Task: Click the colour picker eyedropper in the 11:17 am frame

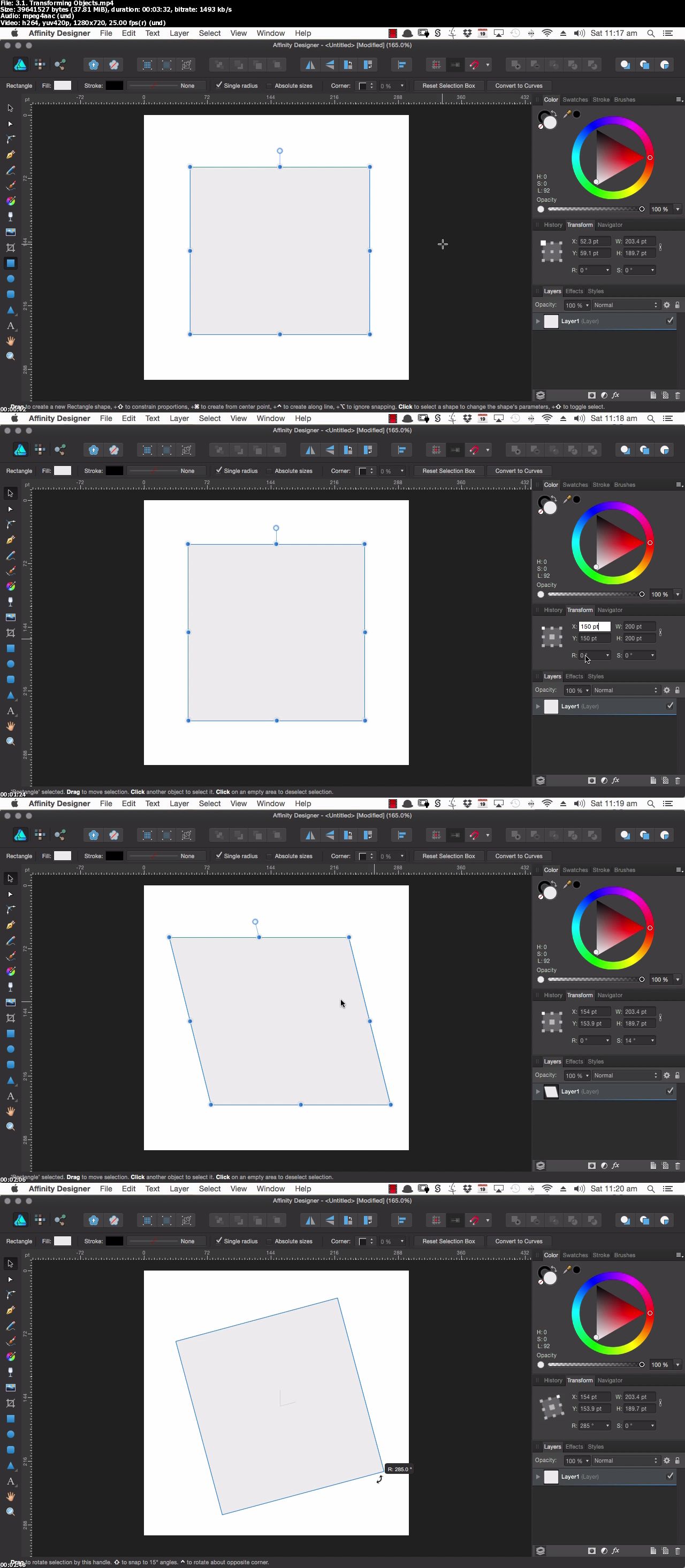Action: tap(567, 114)
